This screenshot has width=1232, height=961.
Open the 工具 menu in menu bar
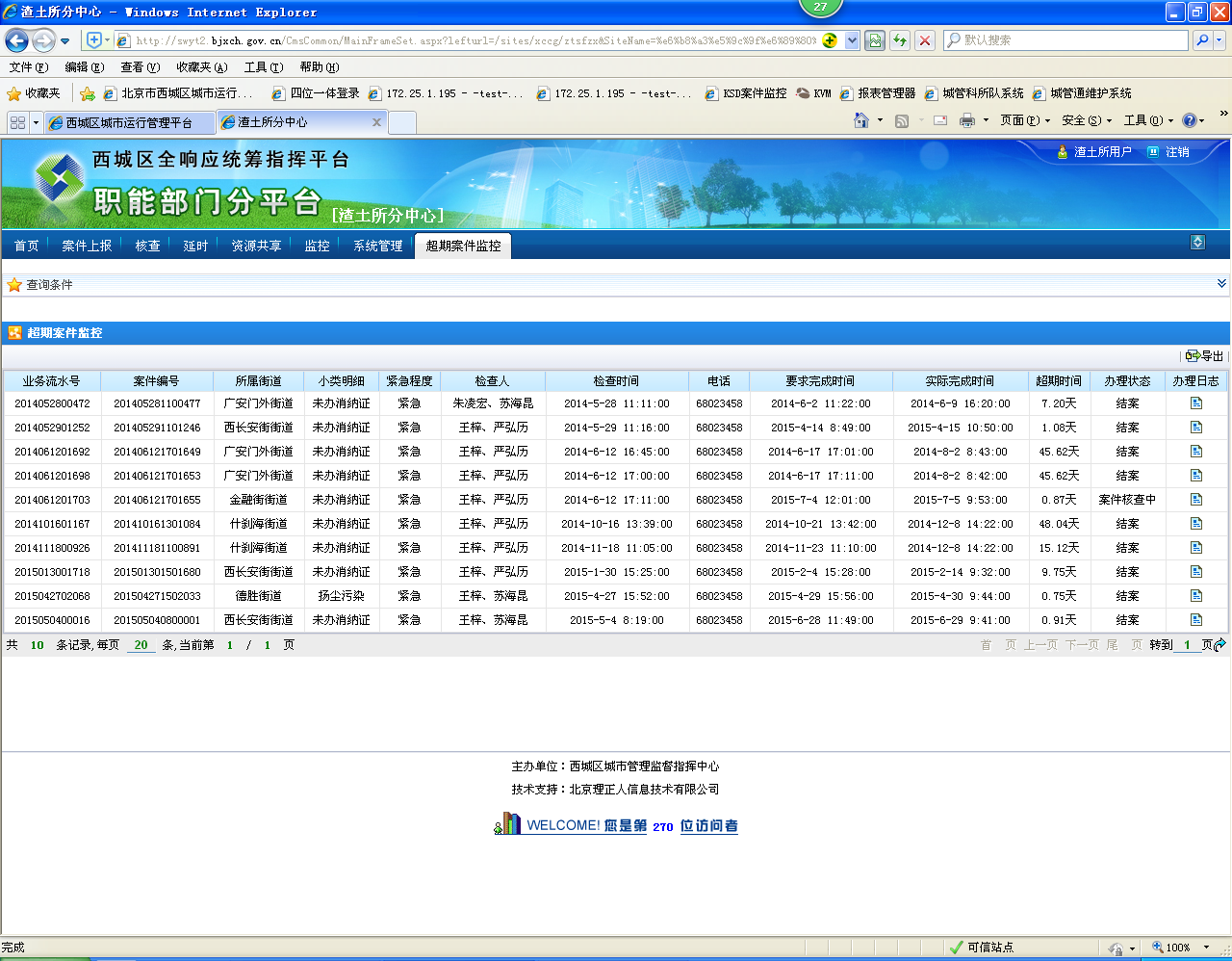click(x=263, y=67)
